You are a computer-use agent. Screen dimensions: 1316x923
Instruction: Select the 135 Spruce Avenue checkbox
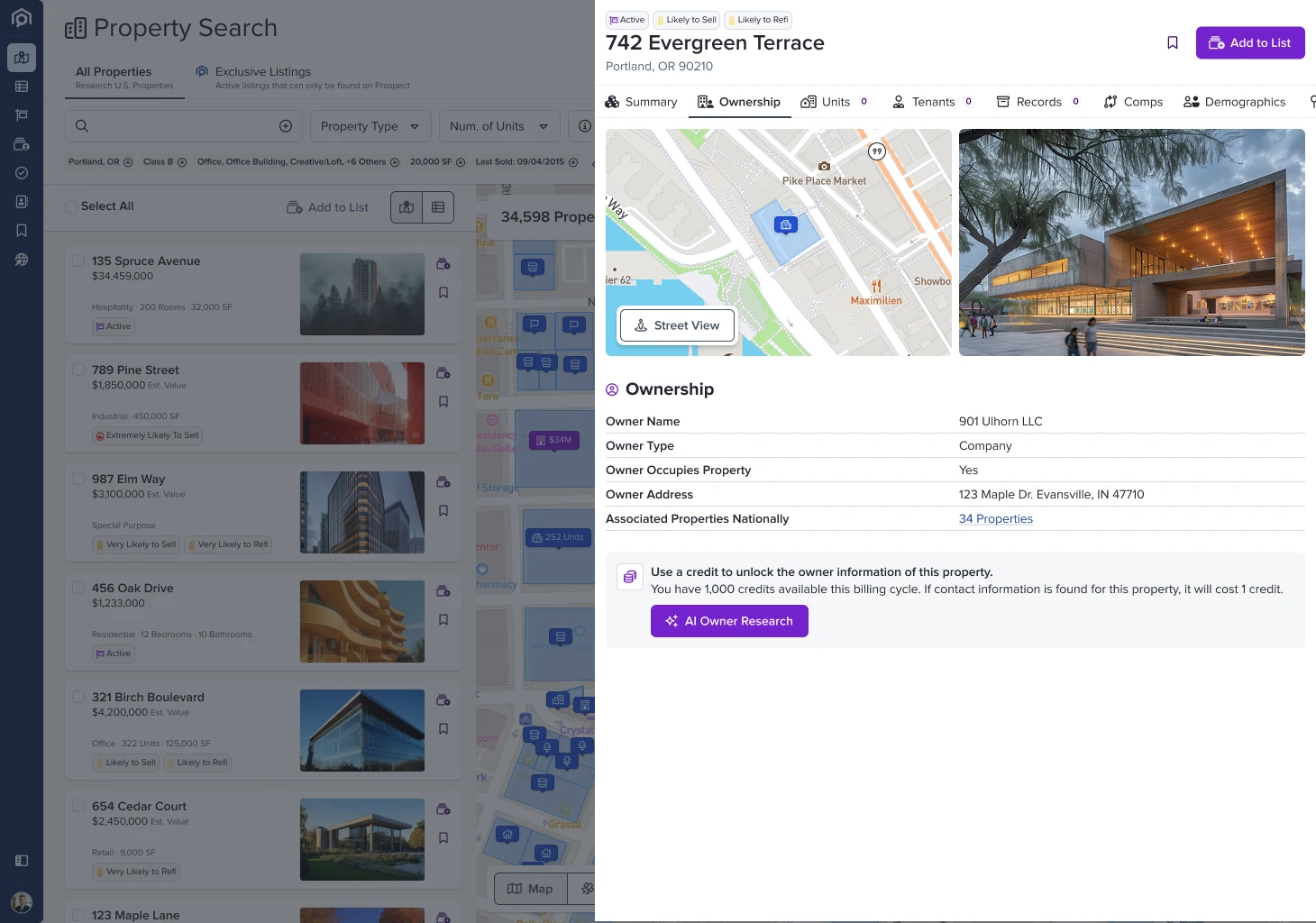click(78, 260)
